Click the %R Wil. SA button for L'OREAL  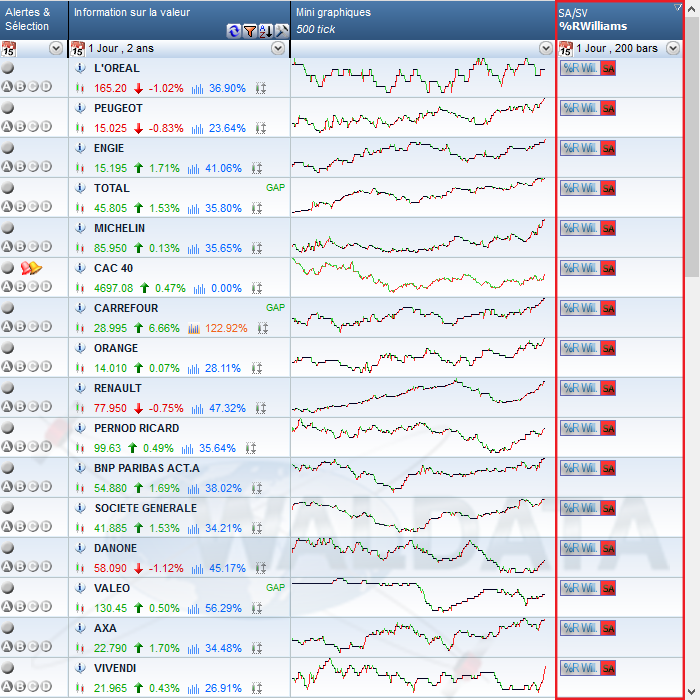click(x=588, y=68)
